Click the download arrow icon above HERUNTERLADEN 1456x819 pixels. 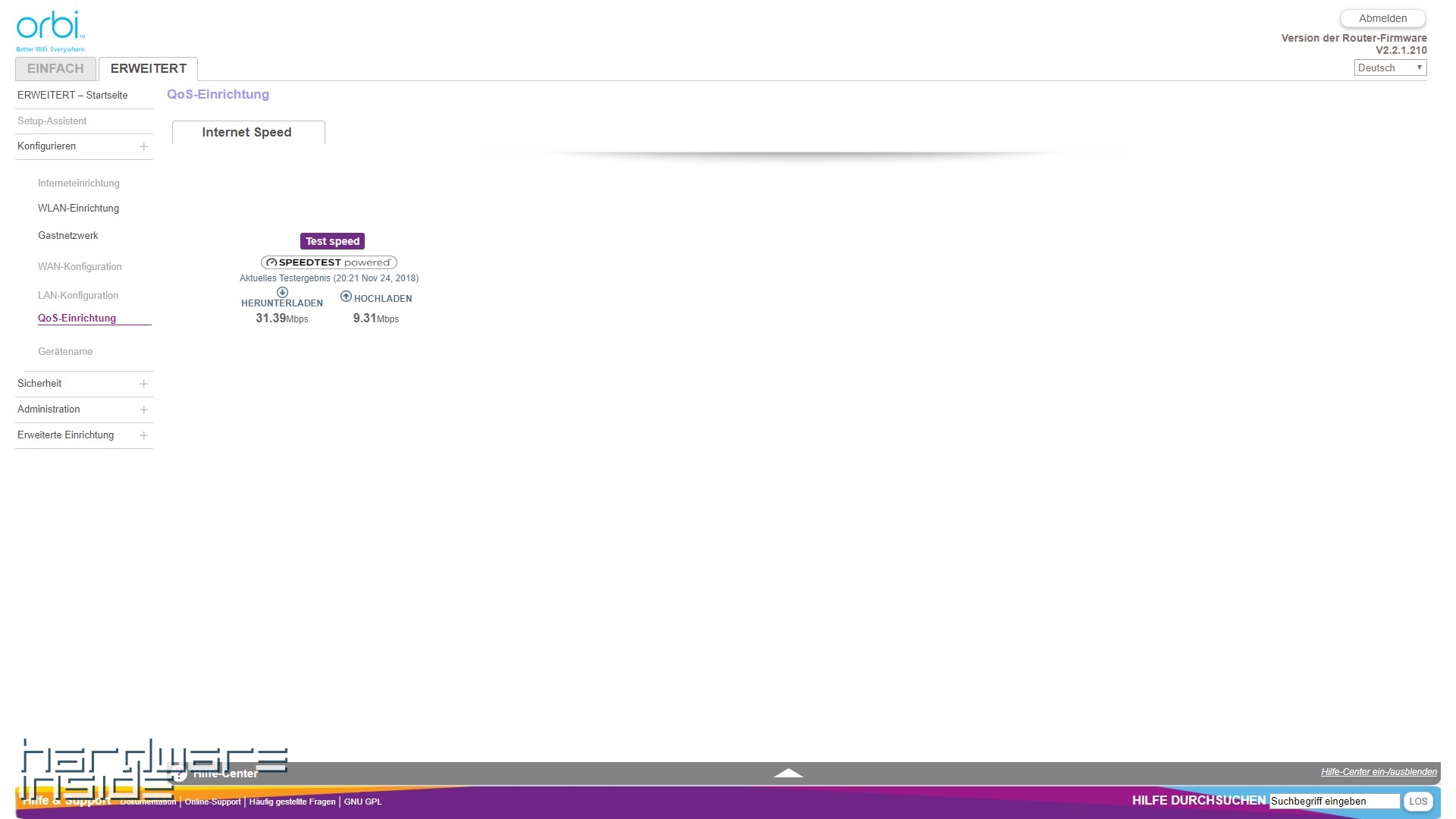282,292
